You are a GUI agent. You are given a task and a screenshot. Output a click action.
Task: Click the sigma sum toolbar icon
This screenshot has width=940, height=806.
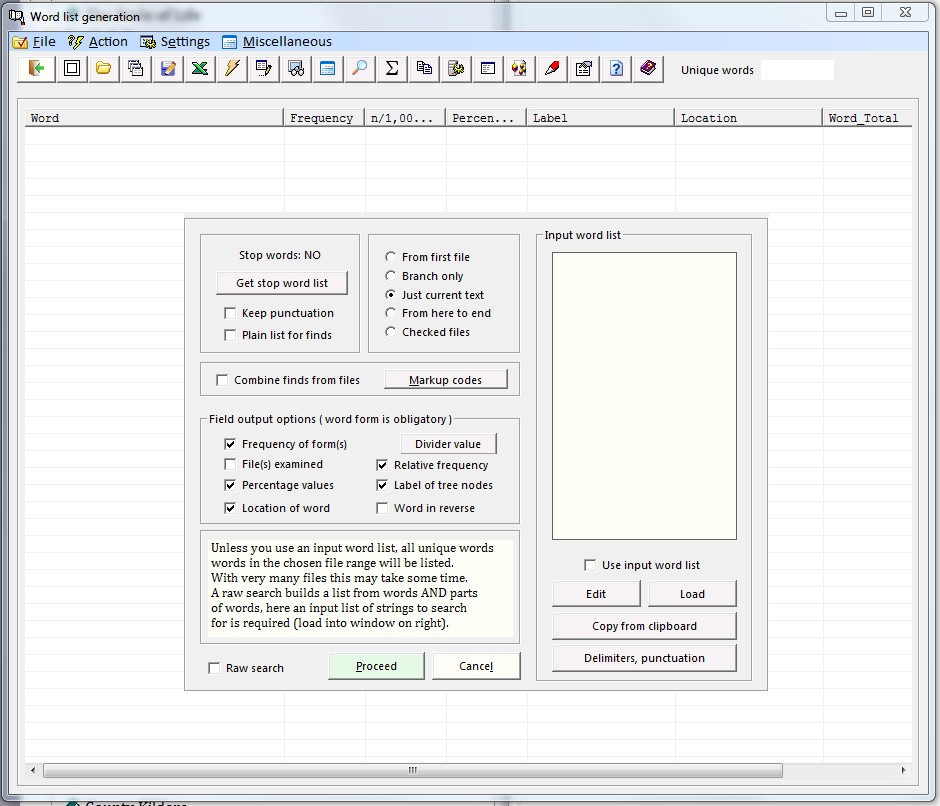(392, 69)
